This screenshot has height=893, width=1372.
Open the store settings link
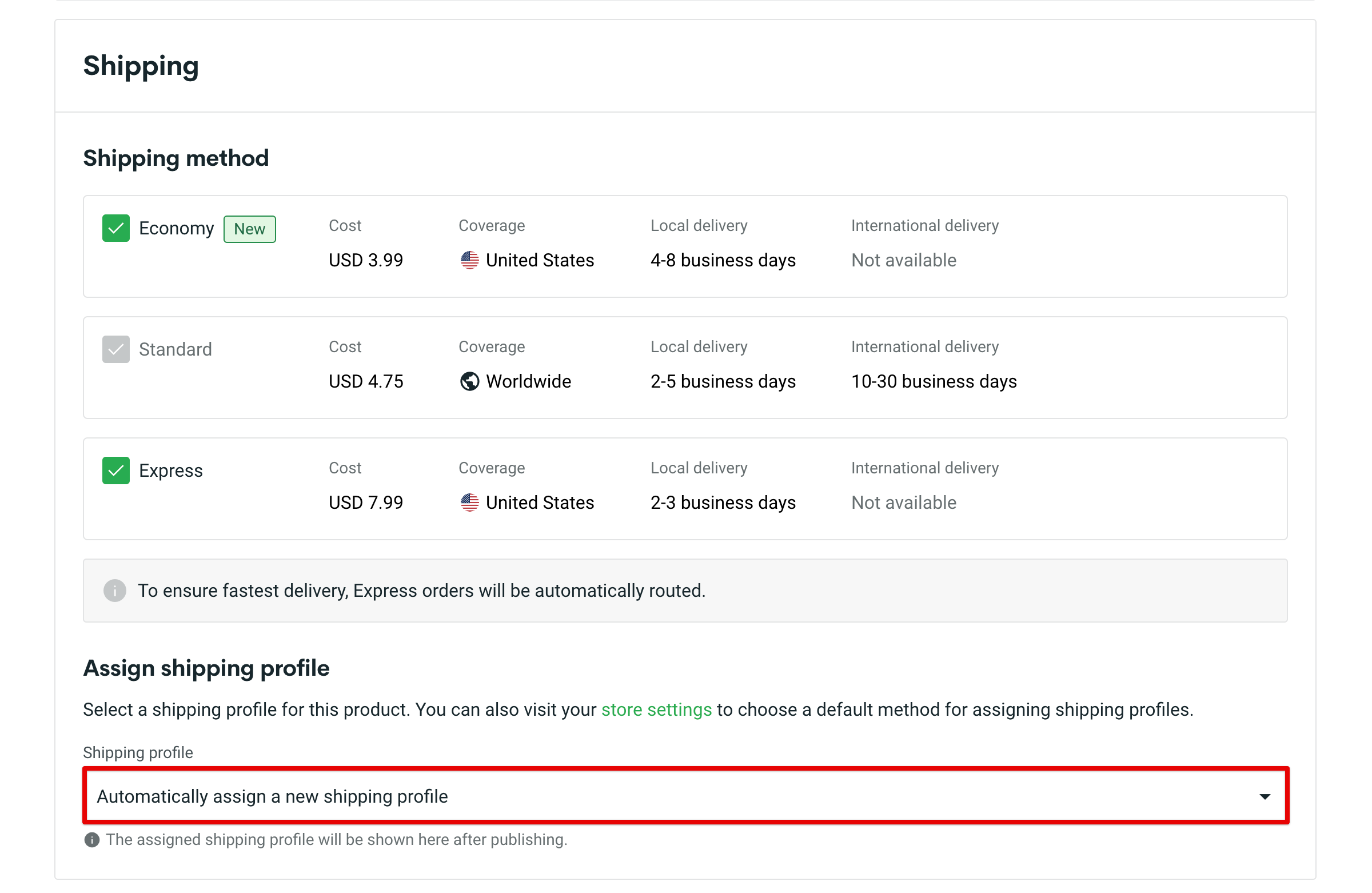click(657, 709)
